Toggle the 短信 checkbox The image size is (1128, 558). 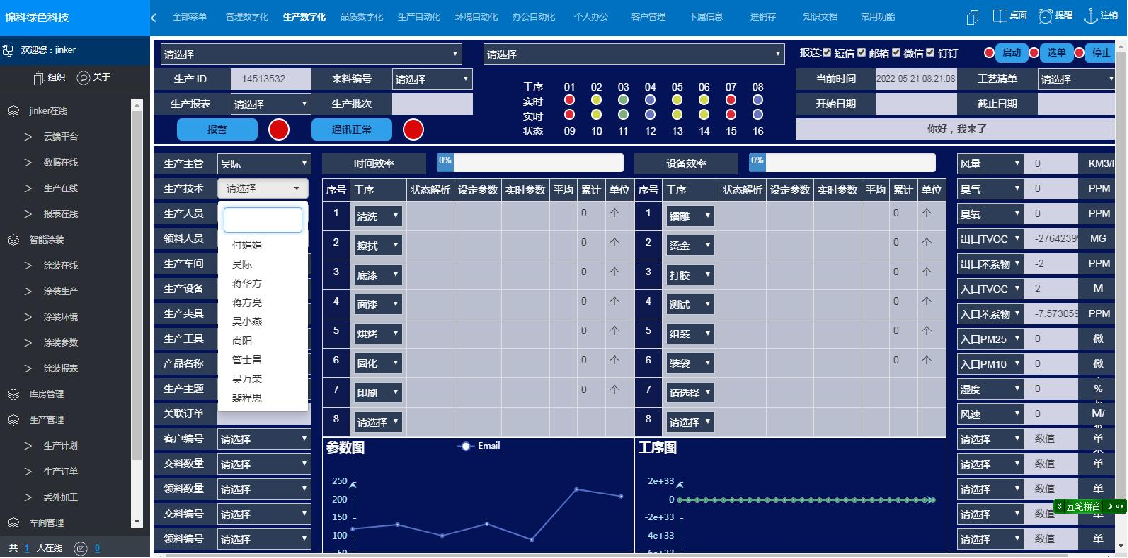click(827, 53)
